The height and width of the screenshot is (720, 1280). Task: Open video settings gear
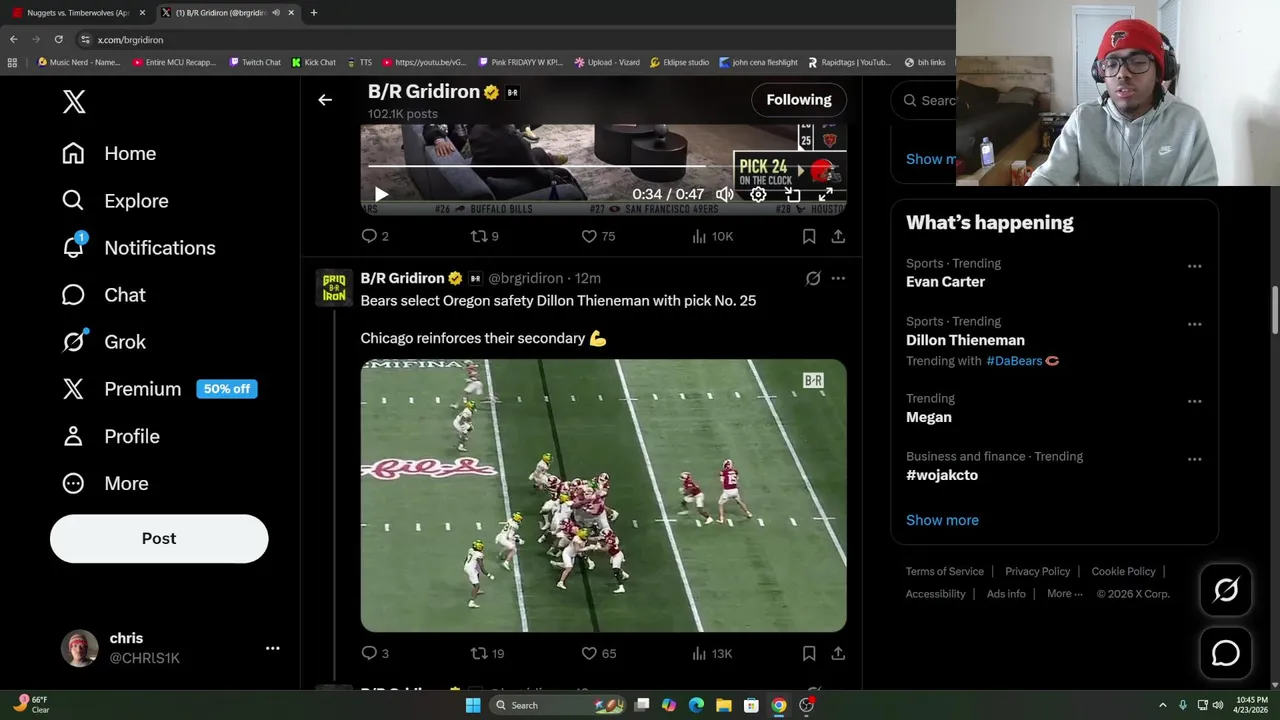pos(759,194)
